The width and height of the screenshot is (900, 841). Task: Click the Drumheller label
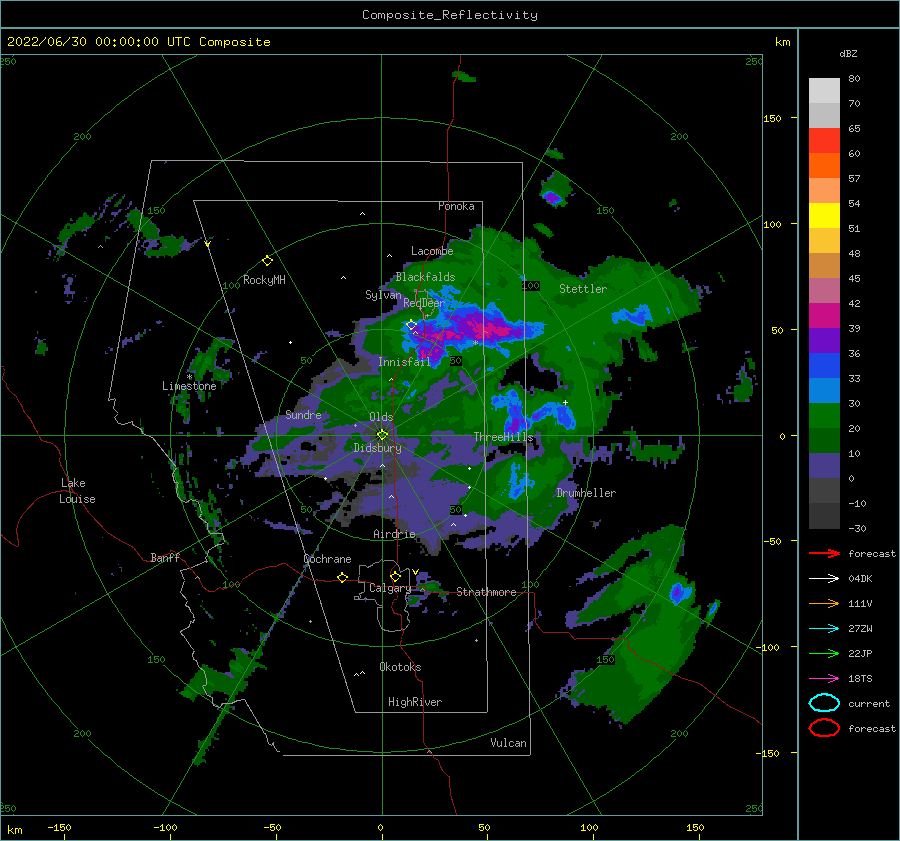pyautogui.click(x=586, y=493)
